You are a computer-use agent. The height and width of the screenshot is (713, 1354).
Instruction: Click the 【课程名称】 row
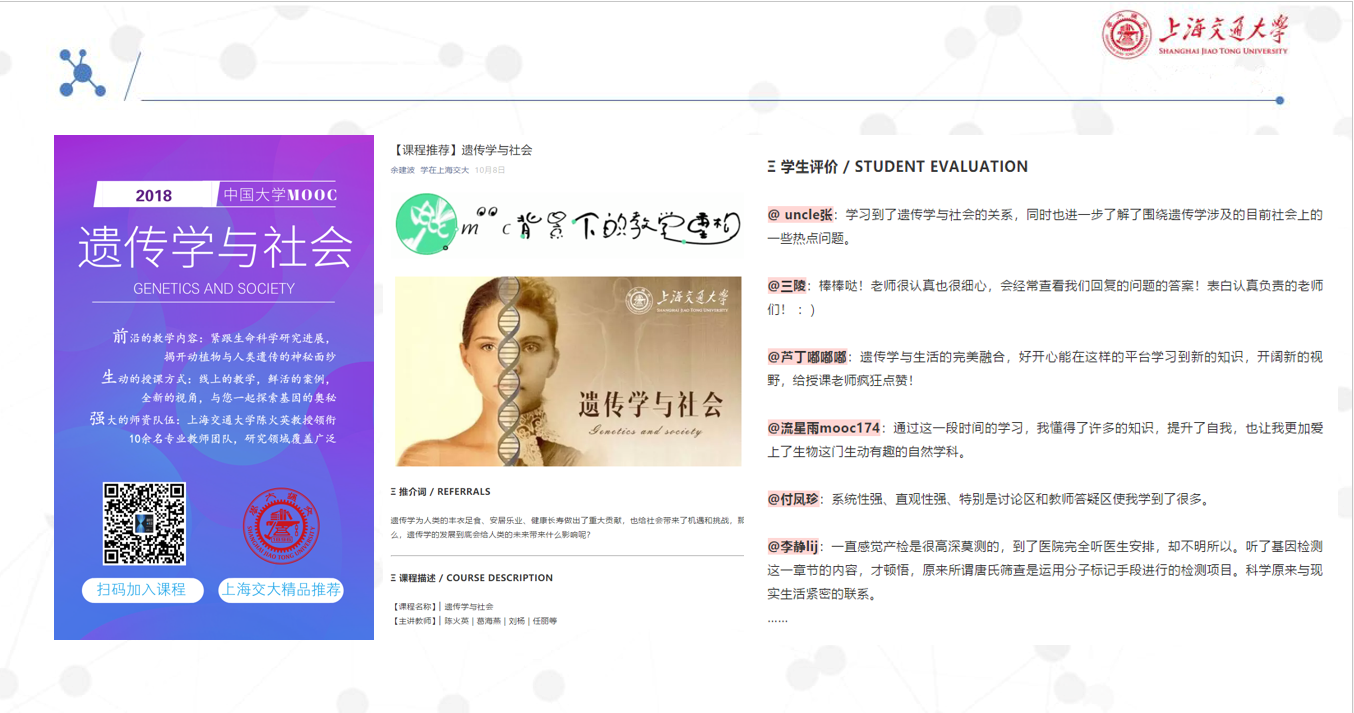click(442, 607)
